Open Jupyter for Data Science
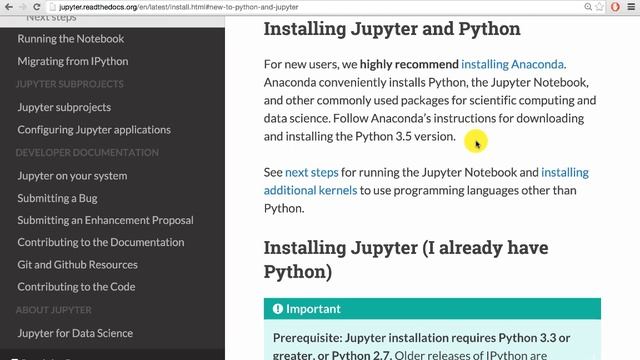This screenshot has height=360, width=640. click(75, 333)
